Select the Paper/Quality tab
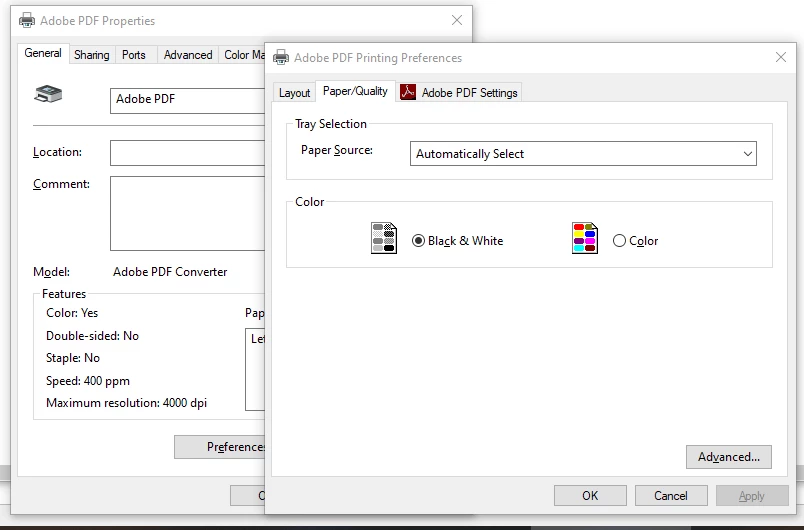Screen dimensions: 804x530 [355, 91]
